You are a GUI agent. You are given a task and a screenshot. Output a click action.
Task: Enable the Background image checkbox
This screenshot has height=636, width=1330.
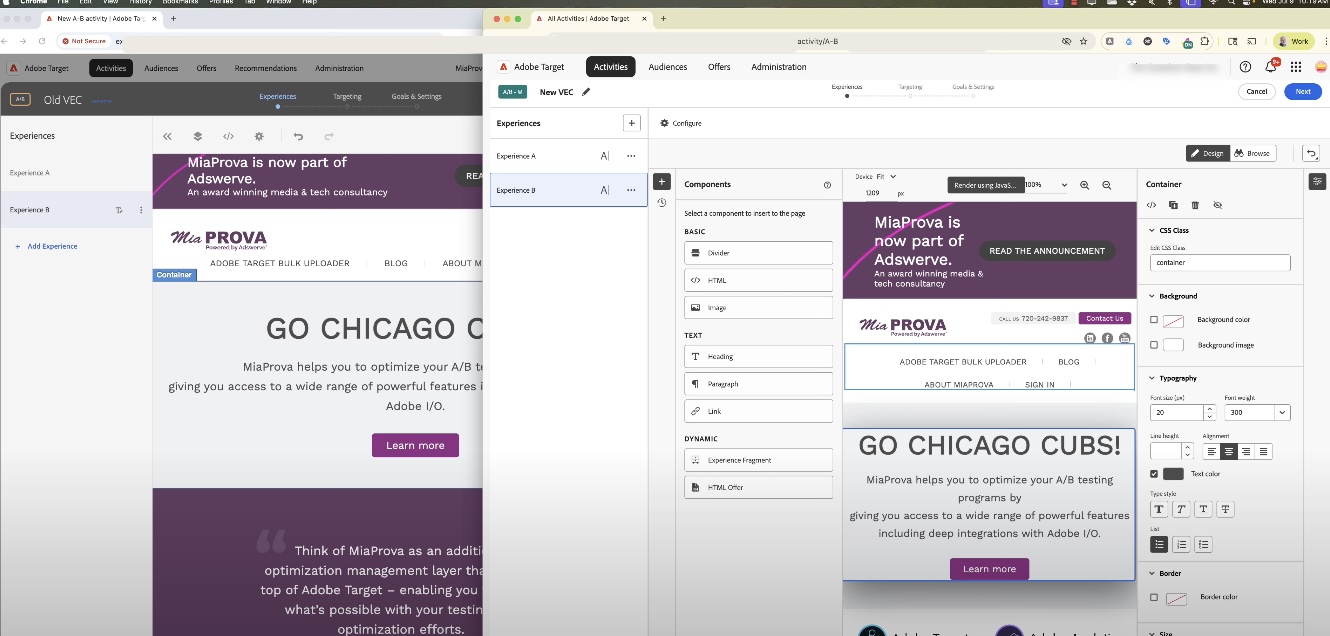click(1154, 345)
